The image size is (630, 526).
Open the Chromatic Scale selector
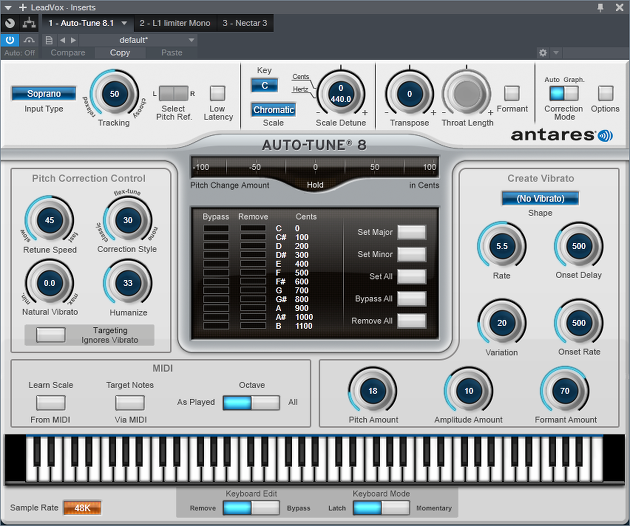tap(274, 110)
